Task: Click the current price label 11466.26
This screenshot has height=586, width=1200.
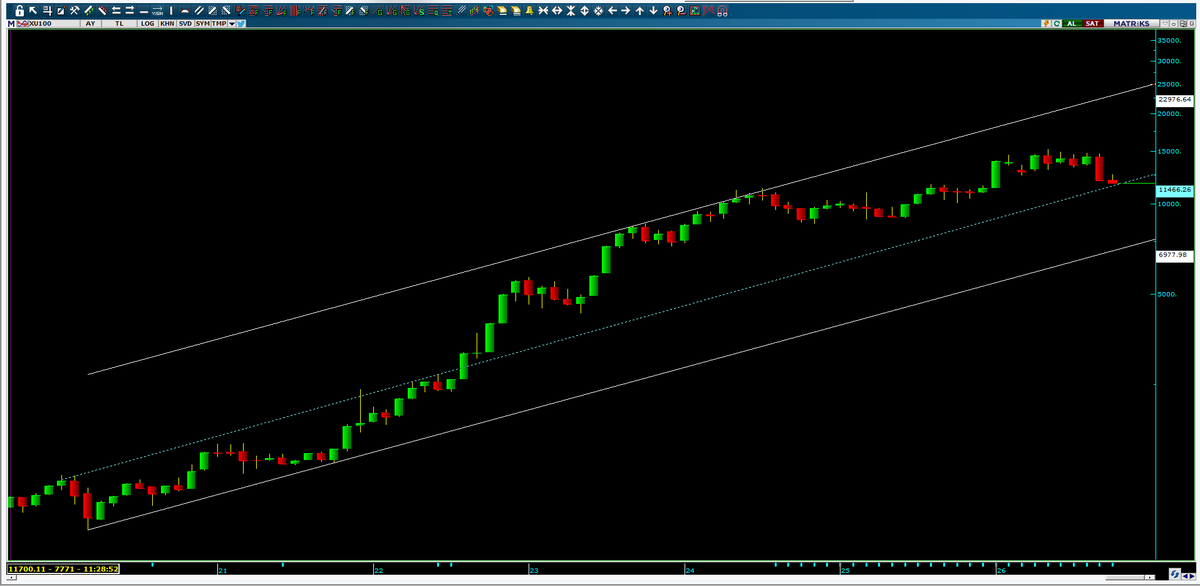Action: click(1174, 189)
